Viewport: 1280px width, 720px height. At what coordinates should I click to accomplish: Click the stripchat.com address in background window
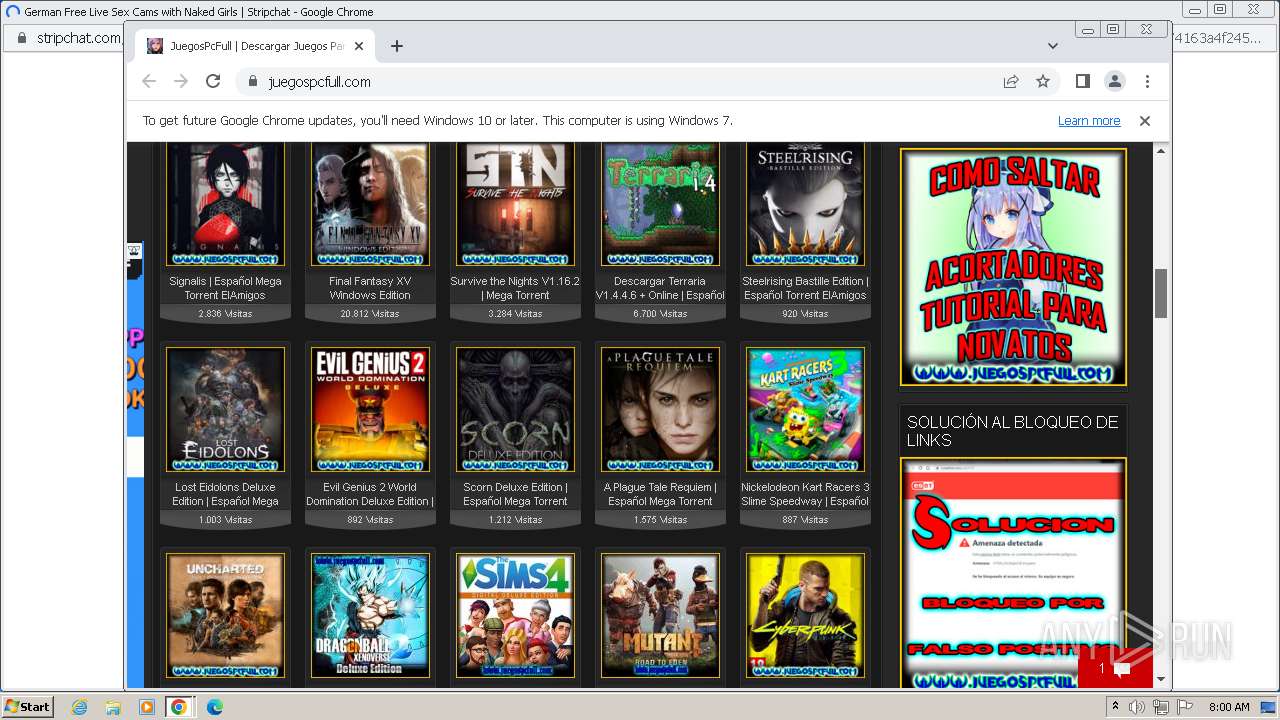pos(78,38)
